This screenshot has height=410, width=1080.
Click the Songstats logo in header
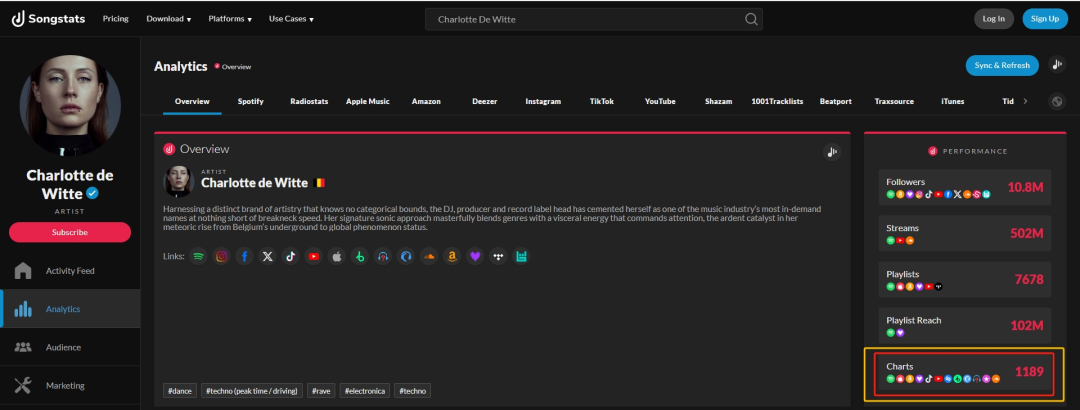point(48,19)
